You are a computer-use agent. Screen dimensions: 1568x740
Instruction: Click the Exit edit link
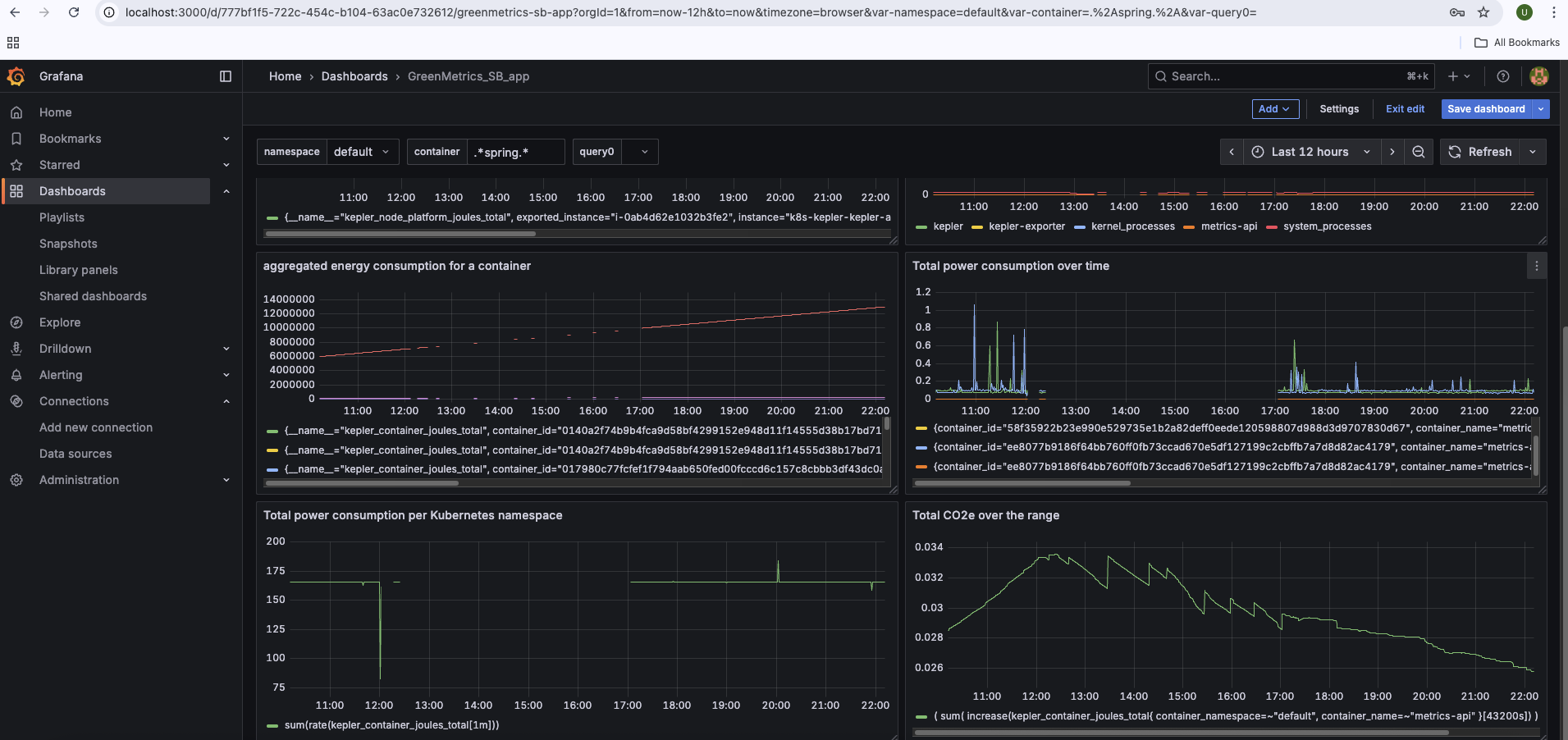pyautogui.click(x=1405, y=109)
